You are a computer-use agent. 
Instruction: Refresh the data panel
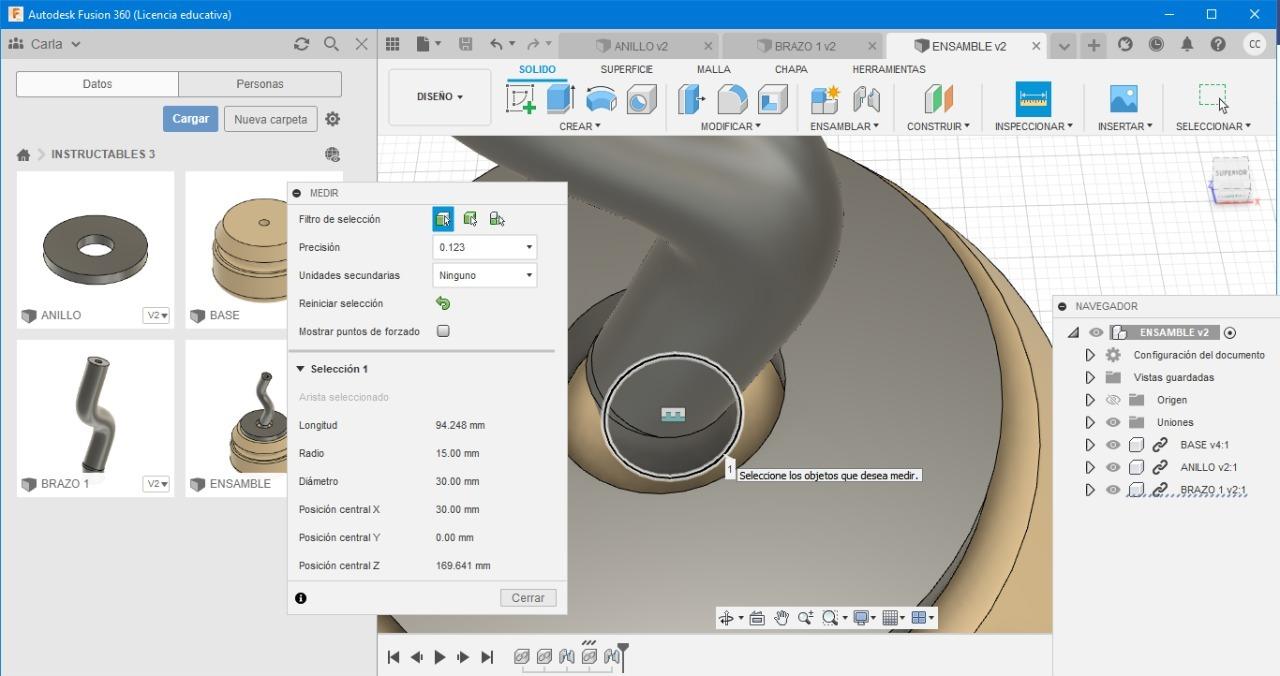click(301, 44)
